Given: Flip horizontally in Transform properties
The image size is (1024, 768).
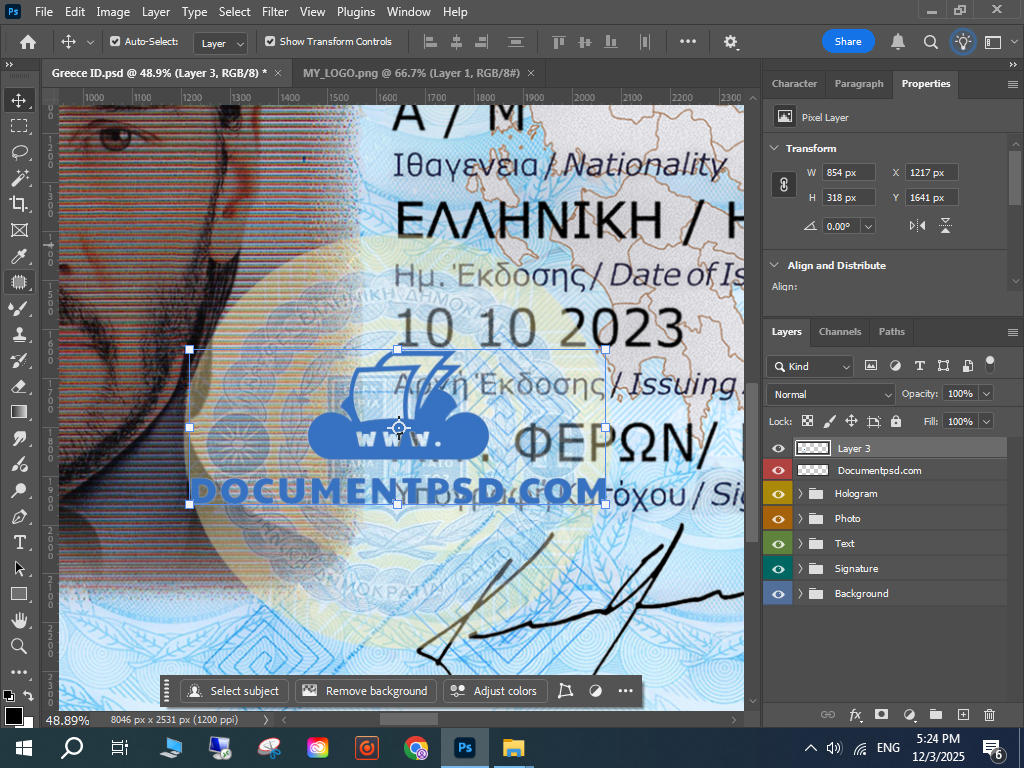Looking at the screenshot, I should [918, 226].
